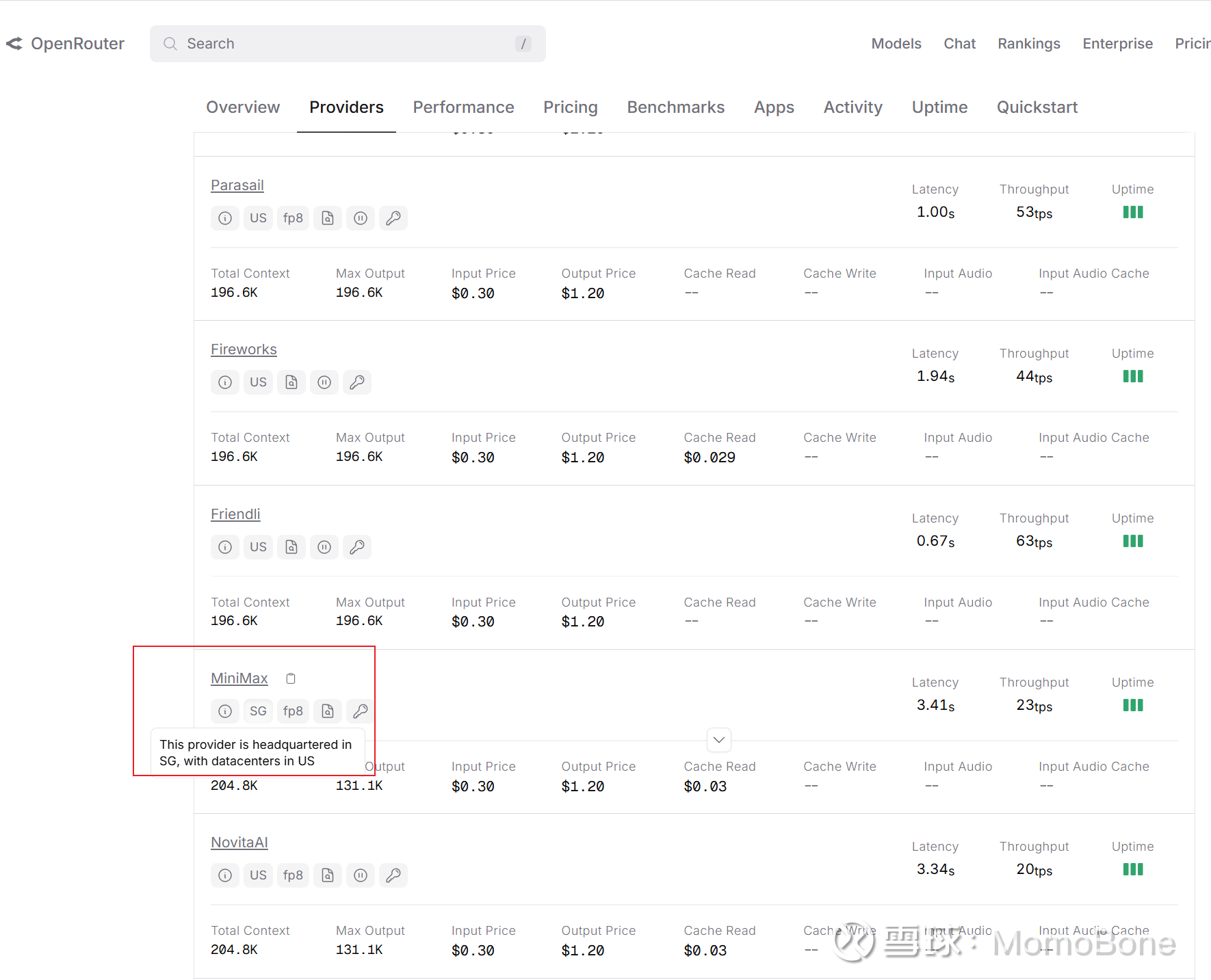The width and height of the screenshot is (1211, 980).
Task: Click MiniMax latency value 3.41s
Action: coord(935,705)
